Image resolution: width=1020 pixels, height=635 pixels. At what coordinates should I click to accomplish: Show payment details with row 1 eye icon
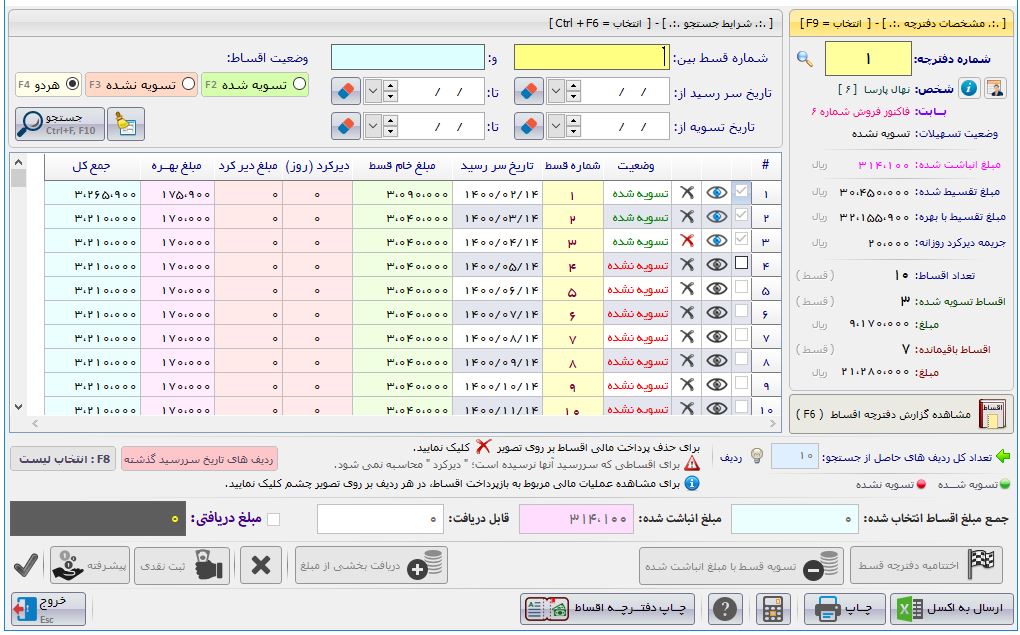click(x=716, y=193)
